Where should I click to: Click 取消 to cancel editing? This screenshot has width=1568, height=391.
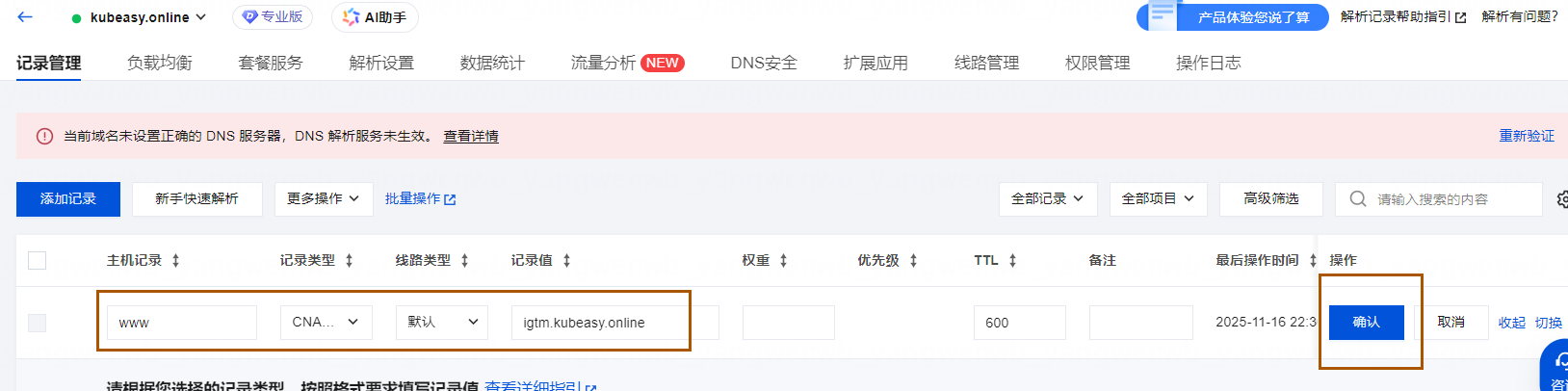pos(1451,323)
